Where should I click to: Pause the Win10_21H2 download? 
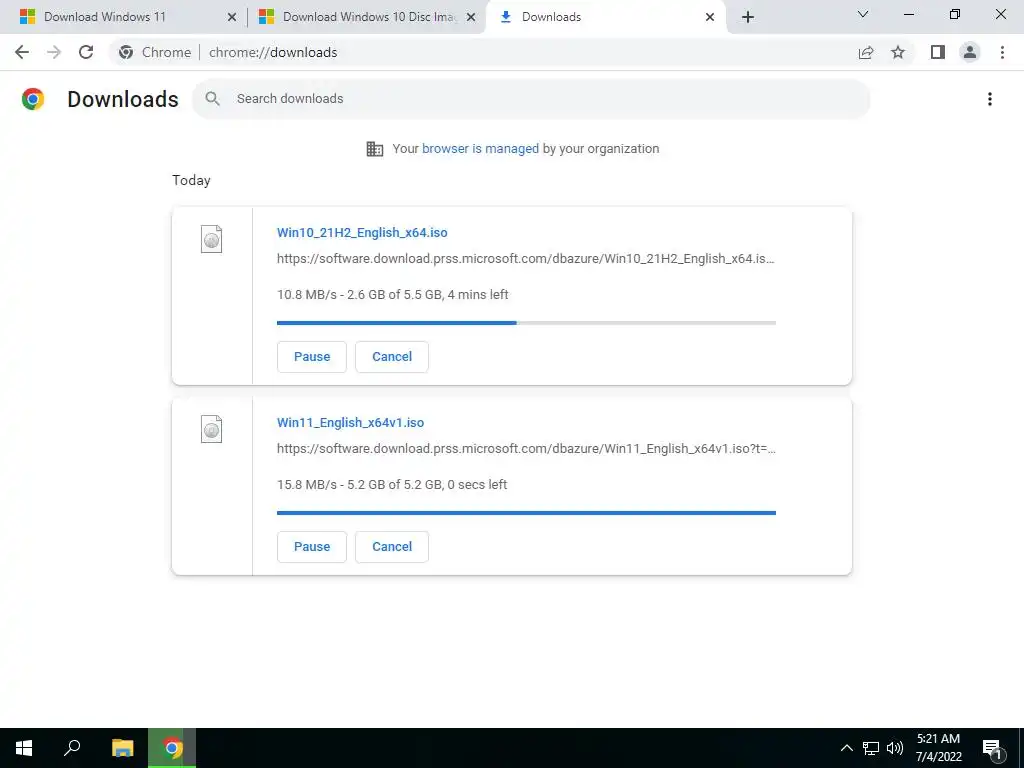pos(312,357)
